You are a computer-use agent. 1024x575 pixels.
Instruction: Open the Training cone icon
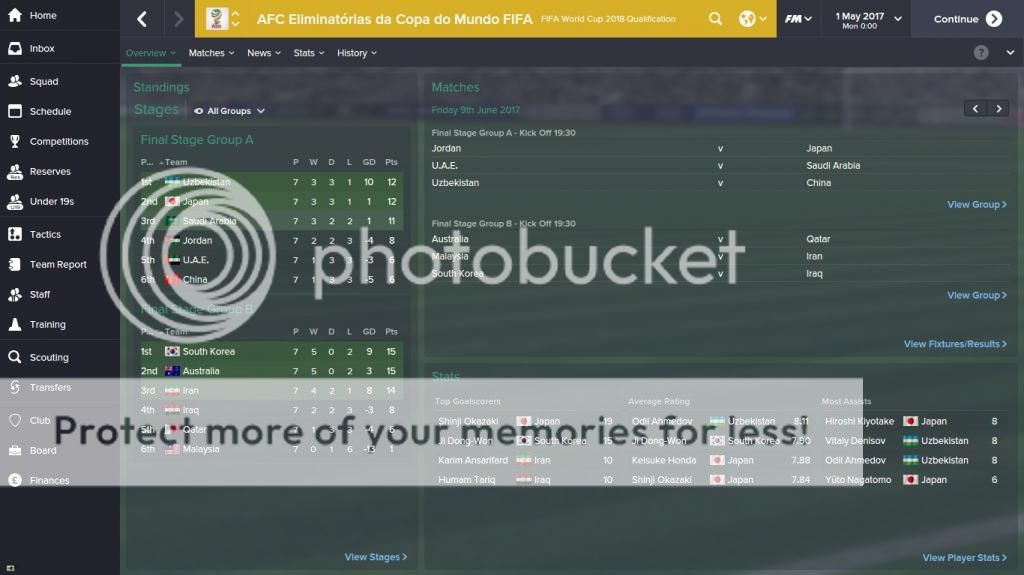tap(15, 324)
